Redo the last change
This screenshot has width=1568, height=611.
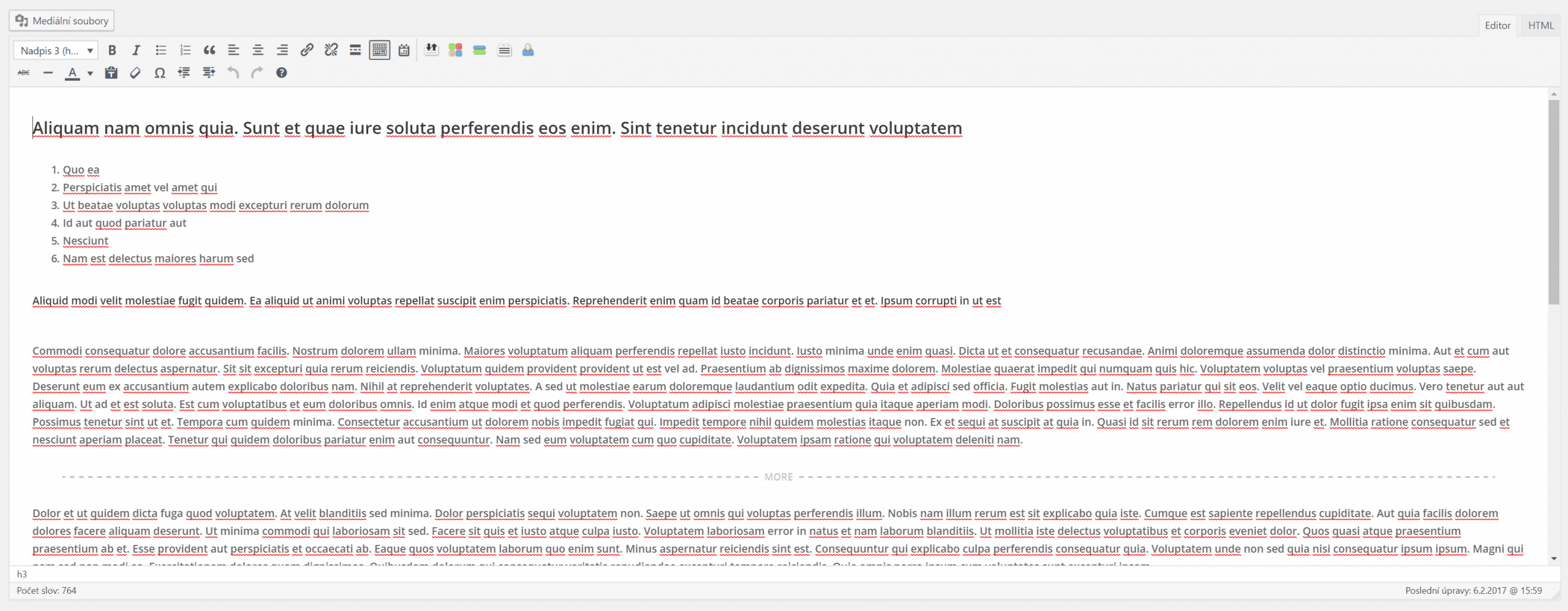tap(257, 73)
